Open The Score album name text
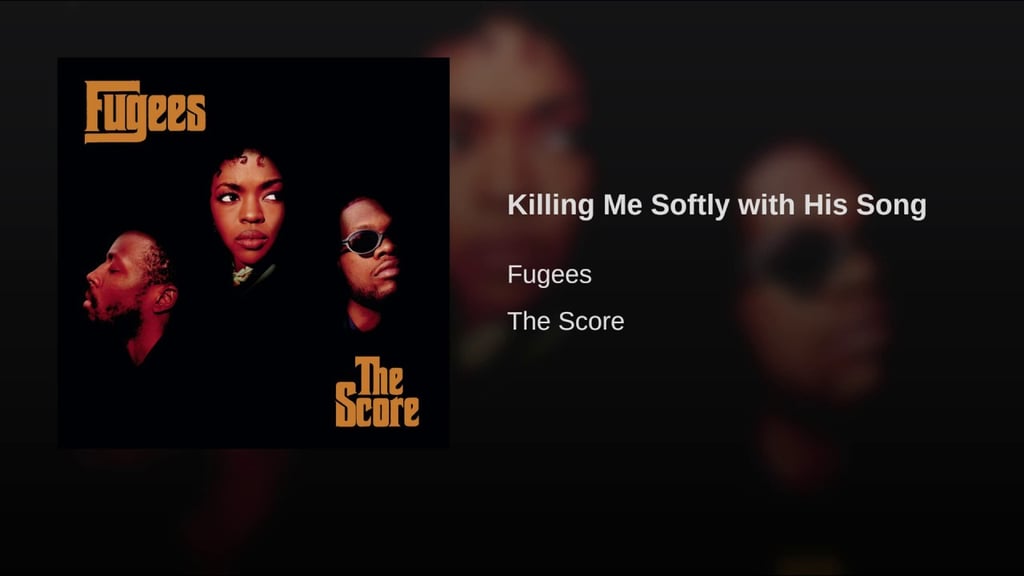The height and width of the screenshot is (576, 1024). pos(566,321)
